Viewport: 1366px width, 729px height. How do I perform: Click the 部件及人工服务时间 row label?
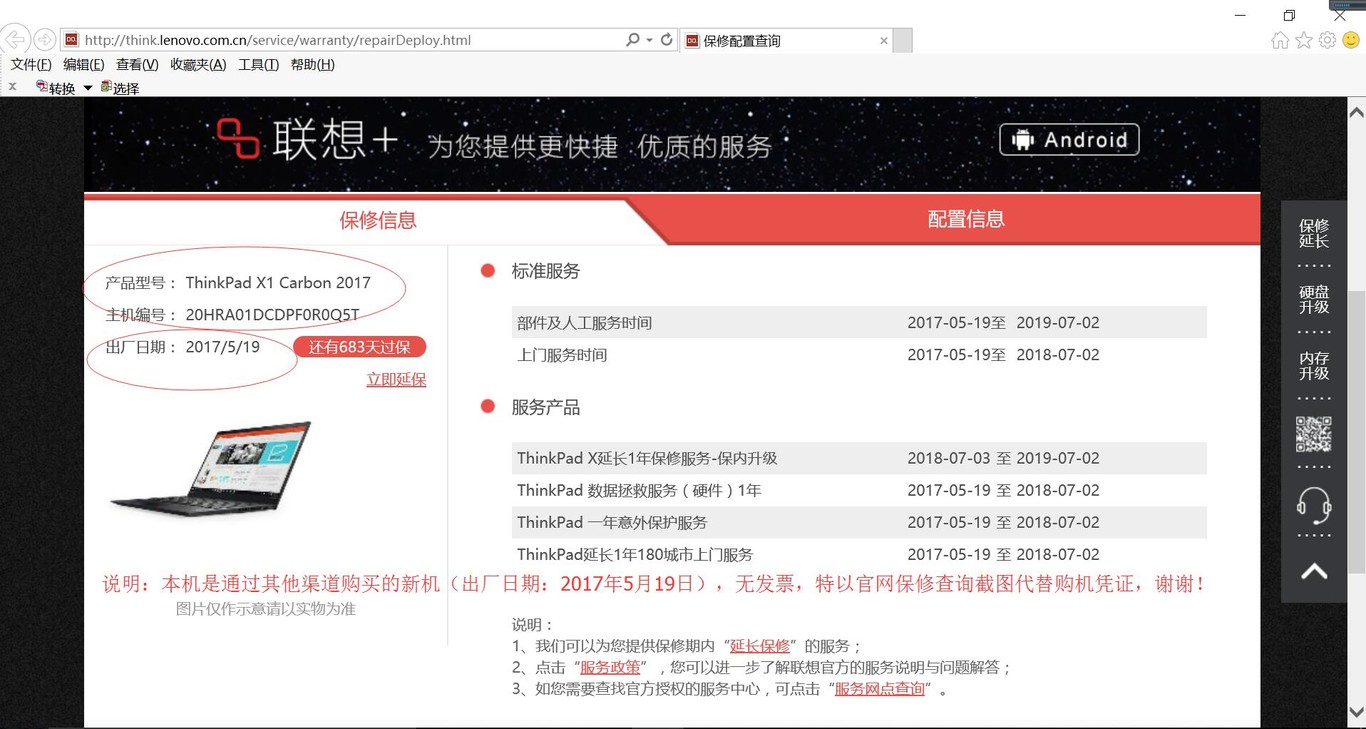[x=584, y=323]
